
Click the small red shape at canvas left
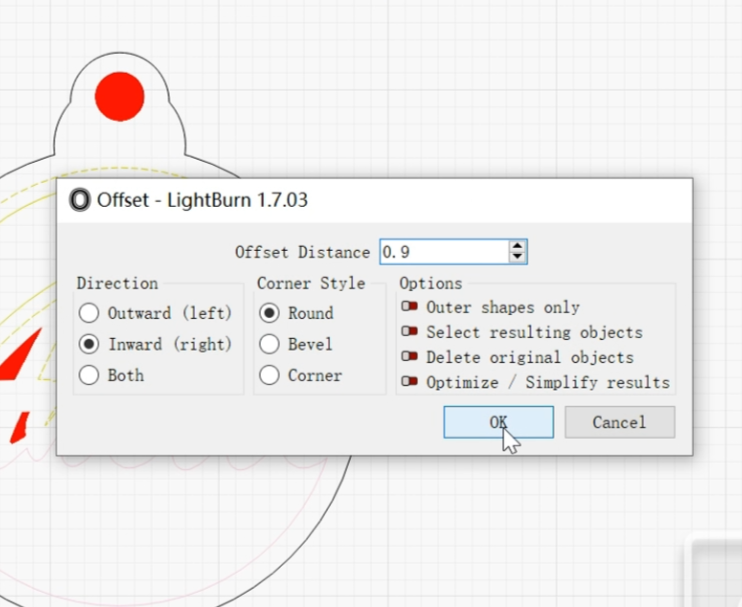tap(18, 427)
